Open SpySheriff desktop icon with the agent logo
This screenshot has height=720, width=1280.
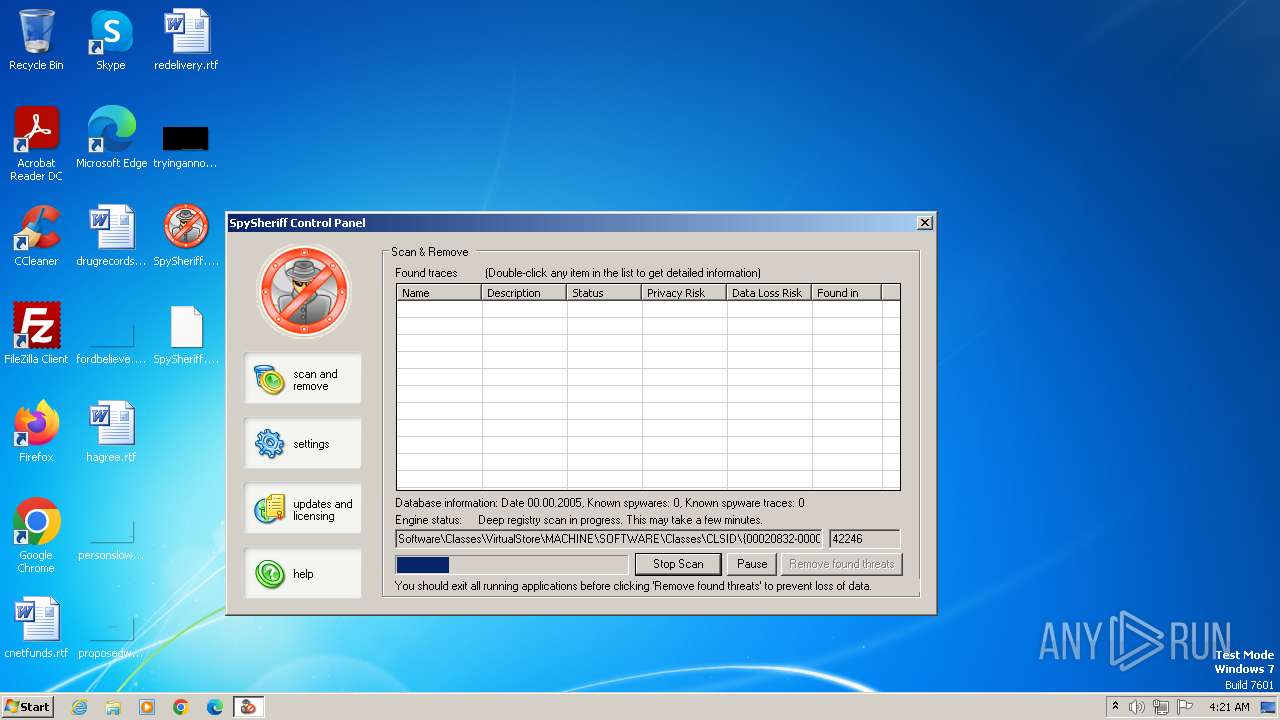coord(186,236)
